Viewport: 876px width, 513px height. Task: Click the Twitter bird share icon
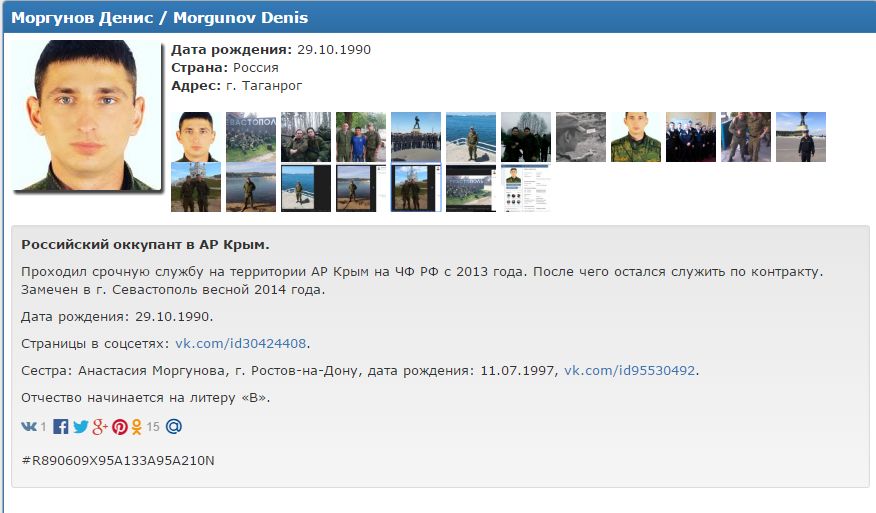point(80,427)
